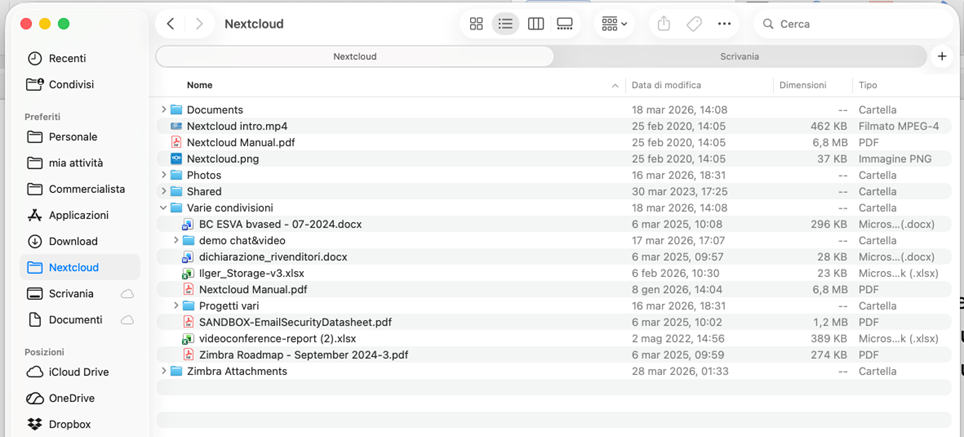The image size is (964, 437).
Task: Expand the Documents folder
Action: point(164,110)
